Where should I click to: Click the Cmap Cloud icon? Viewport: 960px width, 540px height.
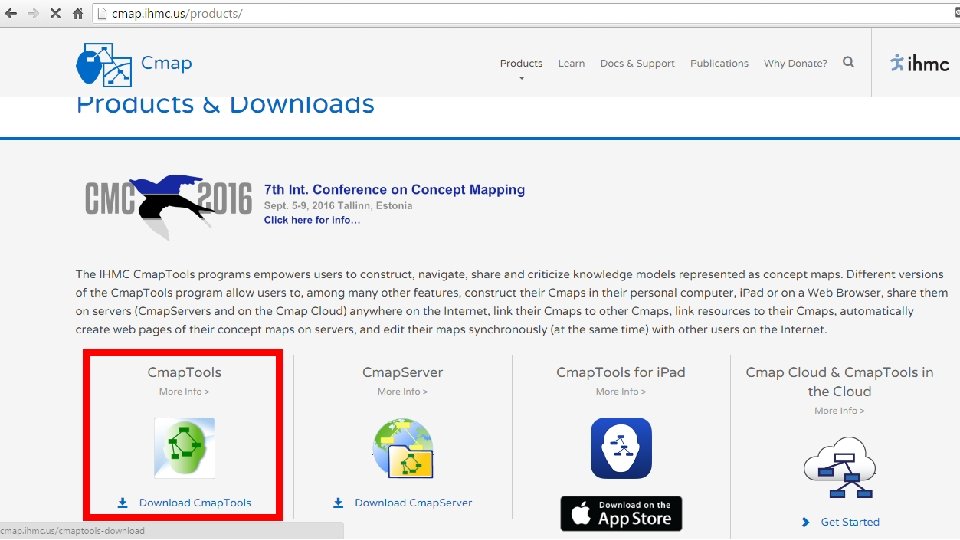point(839,467)
